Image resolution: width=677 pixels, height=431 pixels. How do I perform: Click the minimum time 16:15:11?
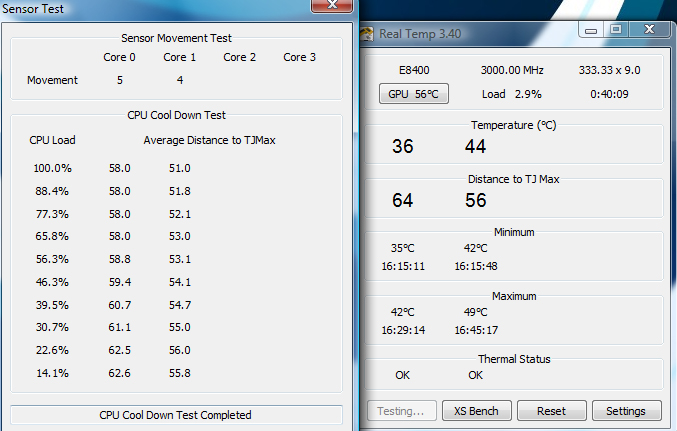403,266
